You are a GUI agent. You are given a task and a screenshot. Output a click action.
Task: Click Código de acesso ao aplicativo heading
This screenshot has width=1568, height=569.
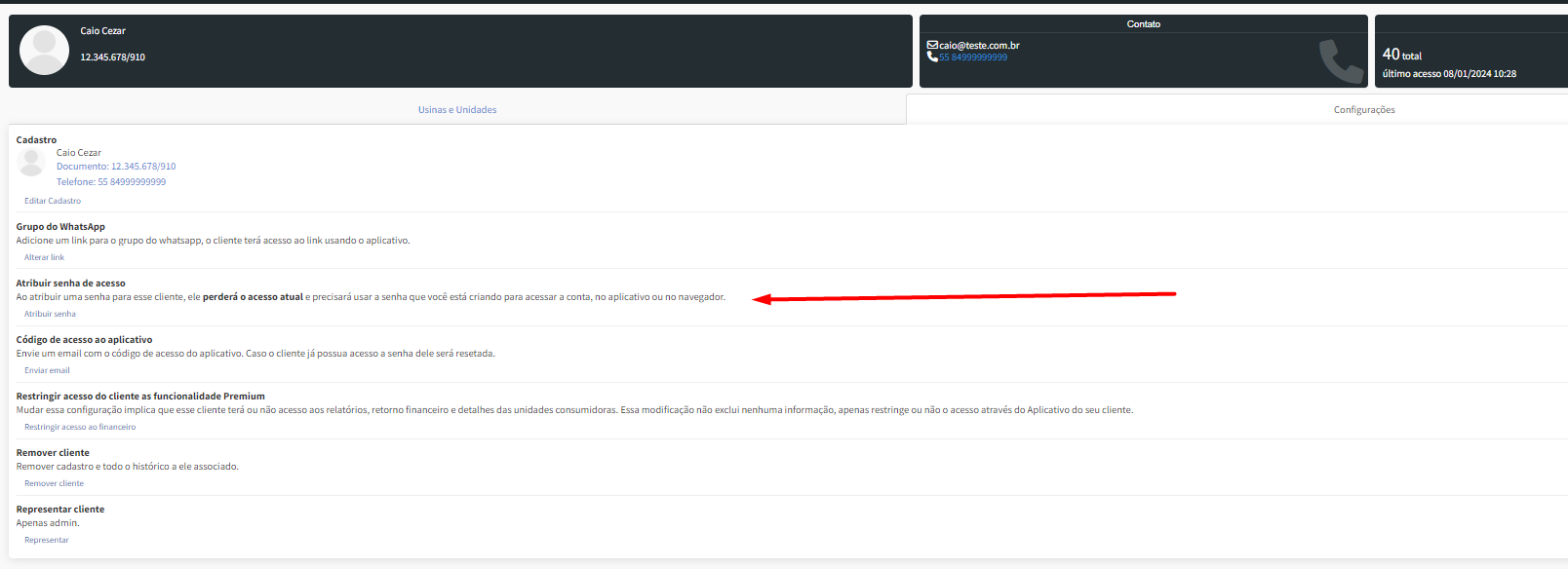coord(84,340)
